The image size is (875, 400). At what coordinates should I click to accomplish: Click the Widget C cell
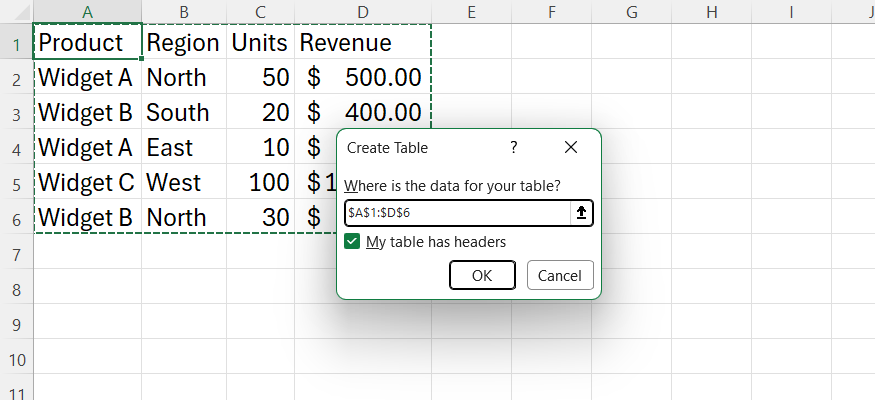(x=88, y=182)
